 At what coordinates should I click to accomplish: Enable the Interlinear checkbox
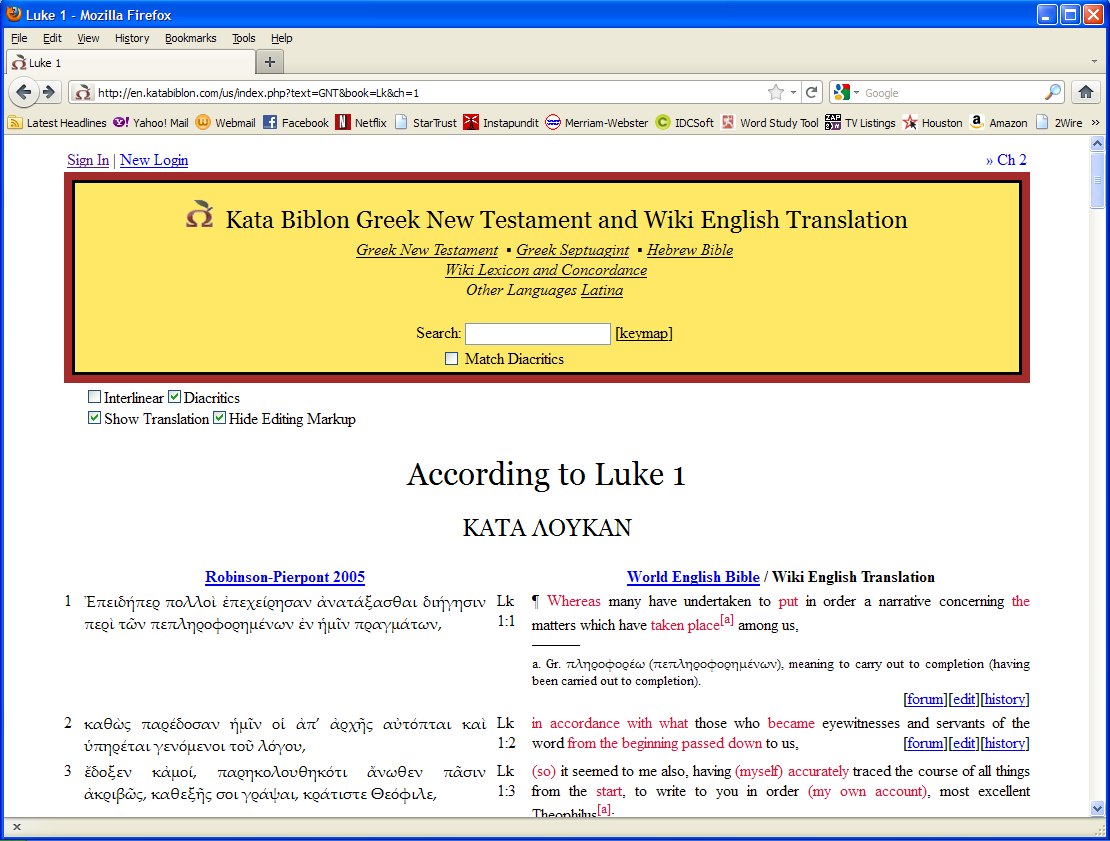tap(94, 398)
